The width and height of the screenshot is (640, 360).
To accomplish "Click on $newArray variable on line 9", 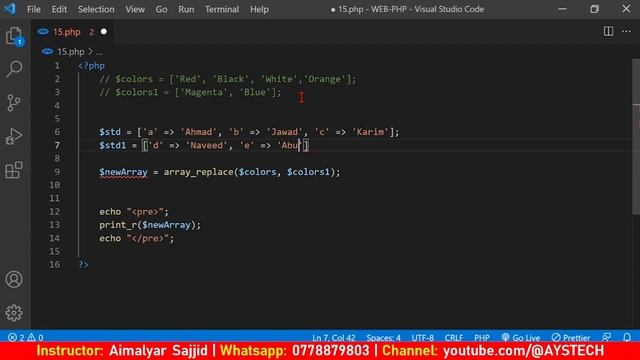I will pos(123,172).
